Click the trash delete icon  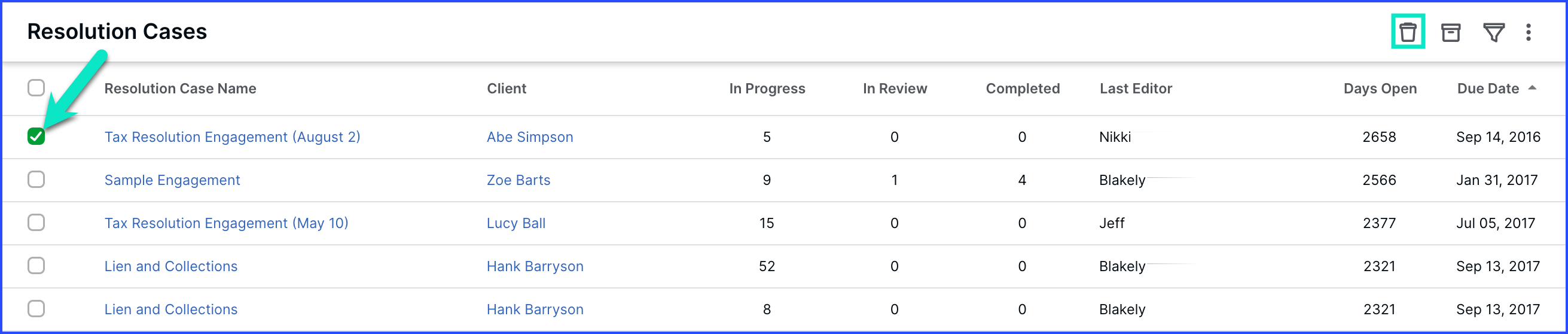(x=1407, y=32)
